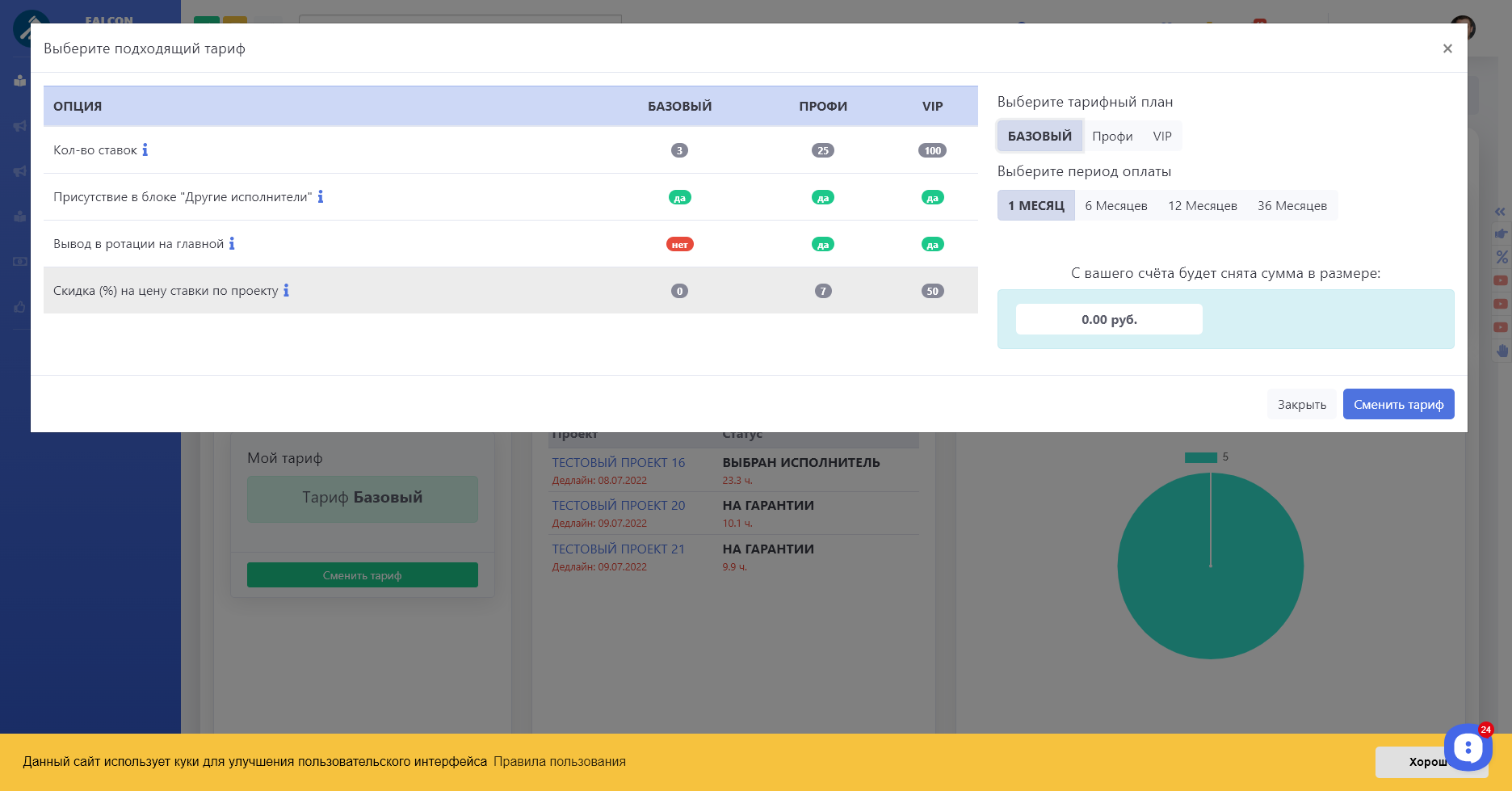Close the tariff dialog with X

[x=1447, y=48]
